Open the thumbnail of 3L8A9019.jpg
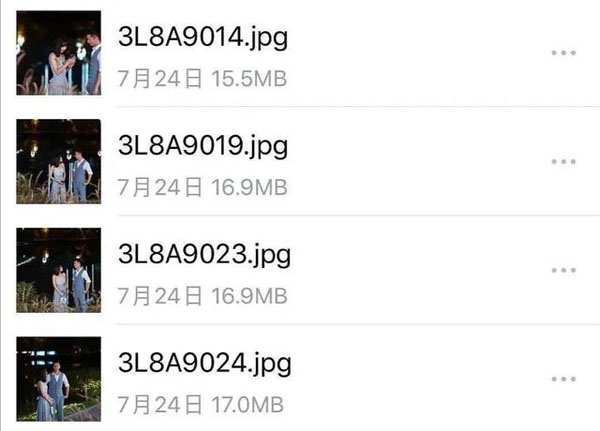600x431 pixels. 59,162
